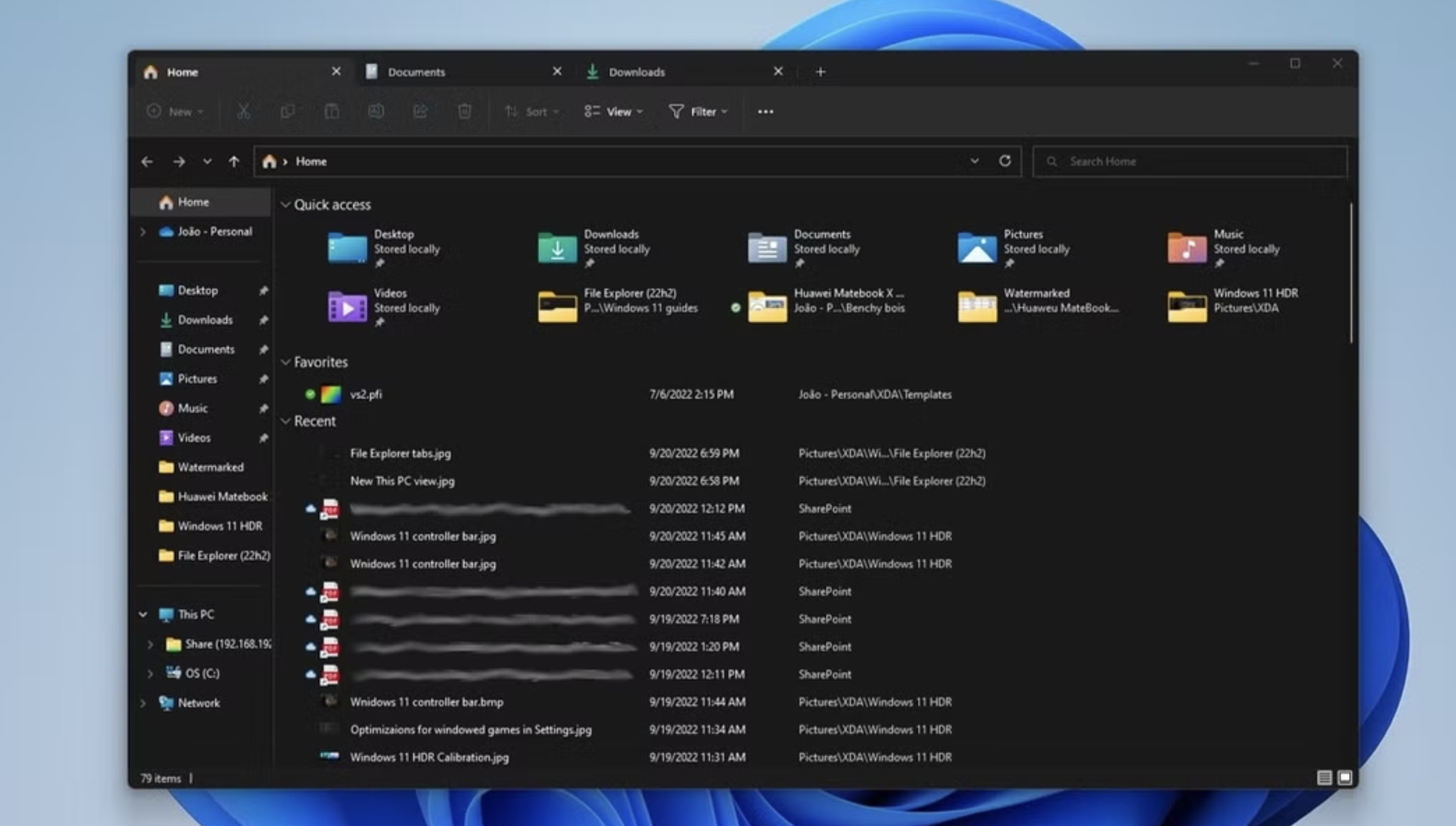Open the See more three-dots menu
Image resolution: width=1456 pixels, height=826 pixels.
[765, 112]
